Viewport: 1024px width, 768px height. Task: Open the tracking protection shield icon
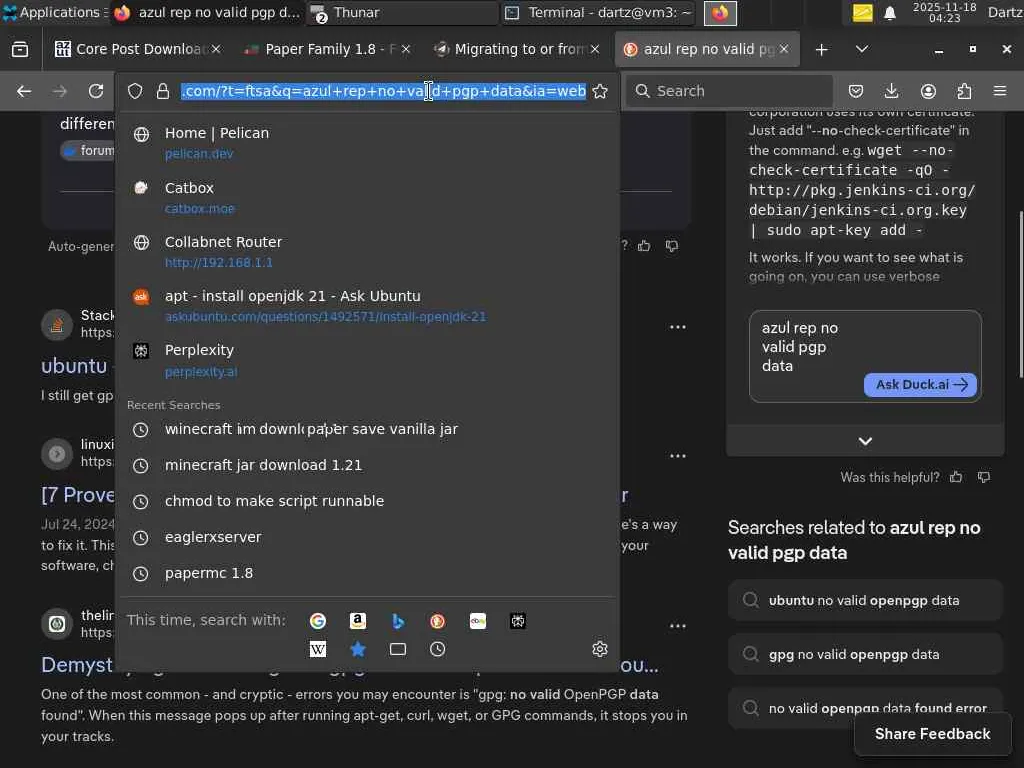click(135, 91)
